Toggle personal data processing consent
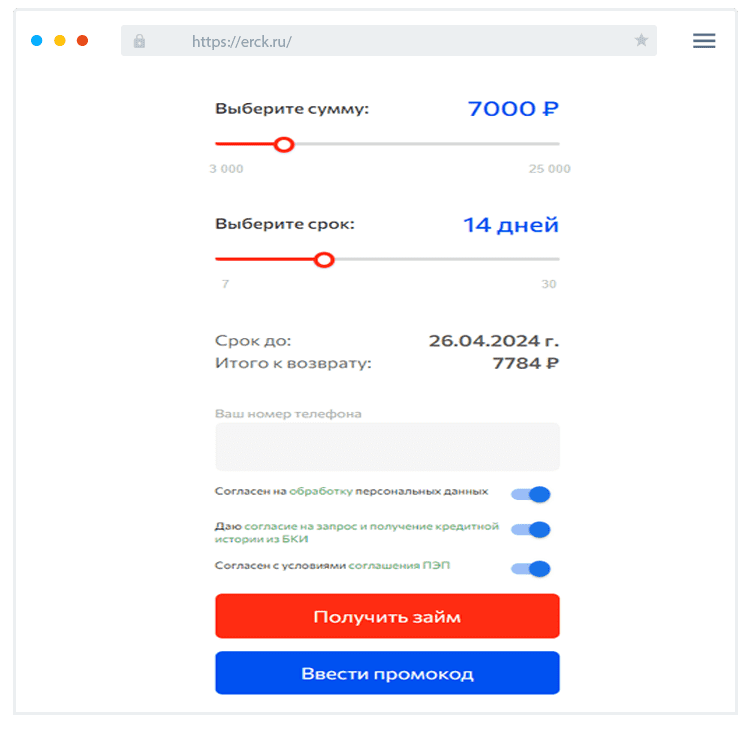 click(x=531, y=494)
